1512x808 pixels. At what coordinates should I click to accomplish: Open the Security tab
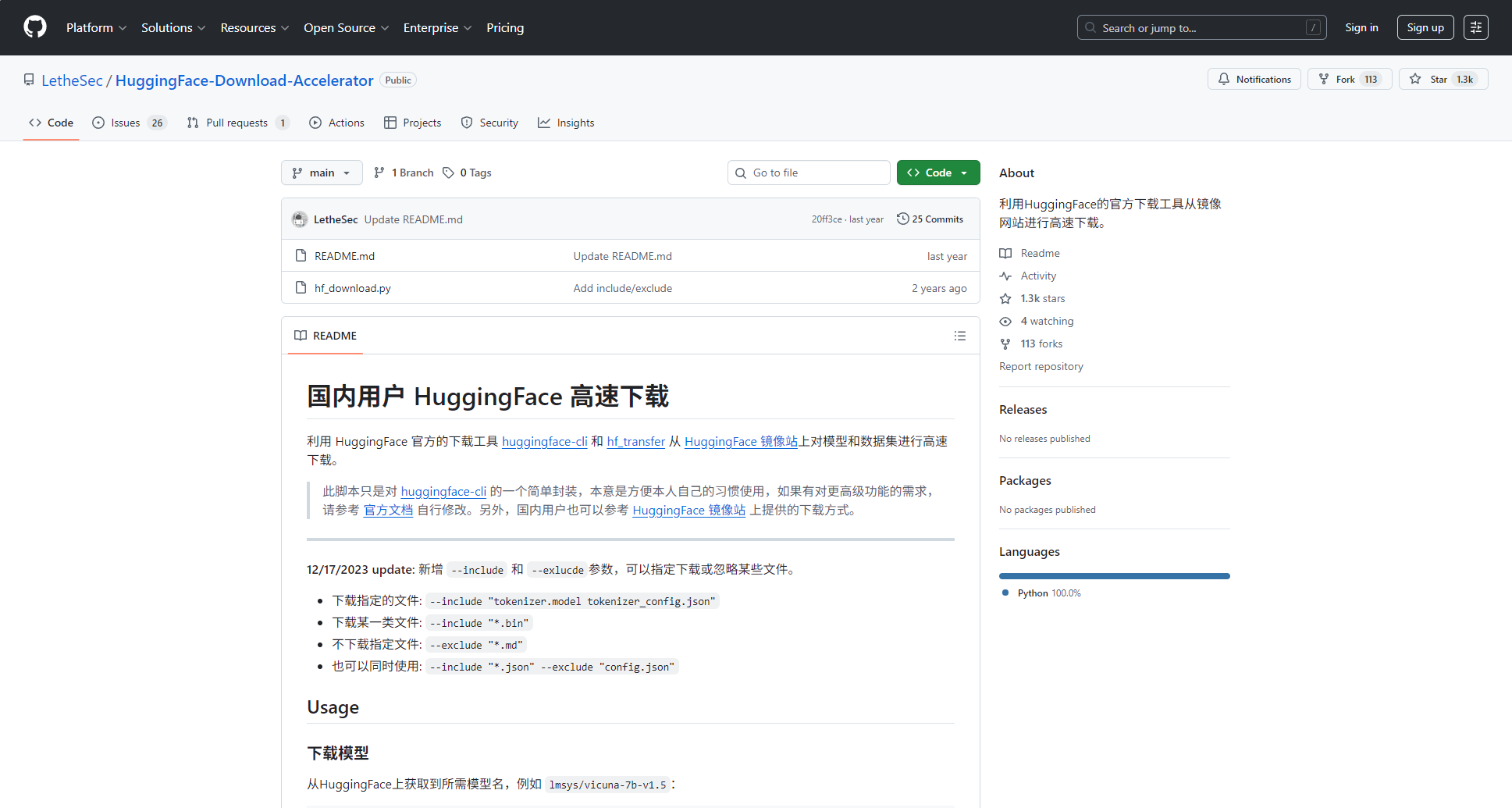point(489,123)
